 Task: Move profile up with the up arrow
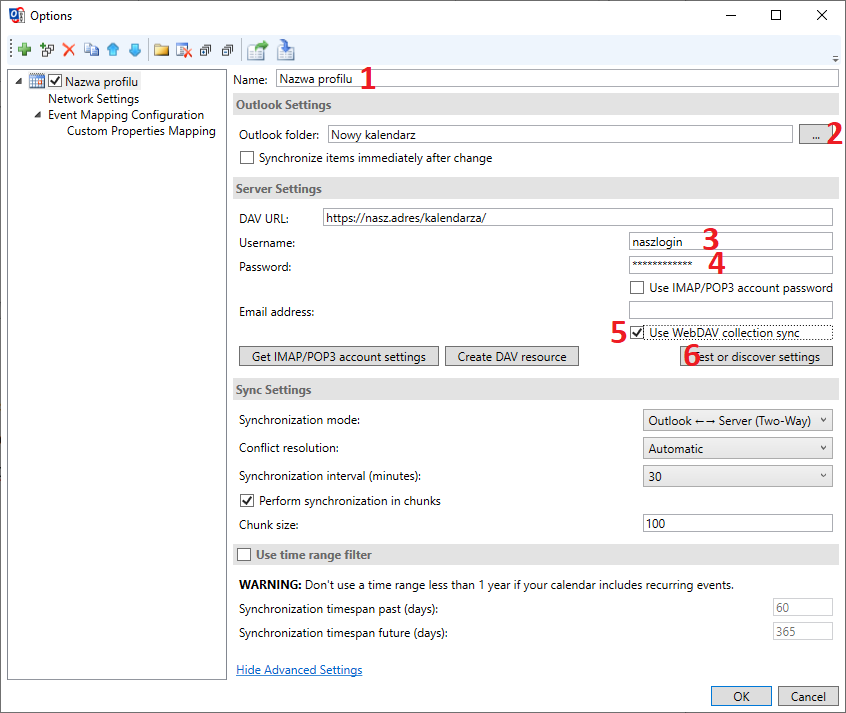tap(113, 49)
